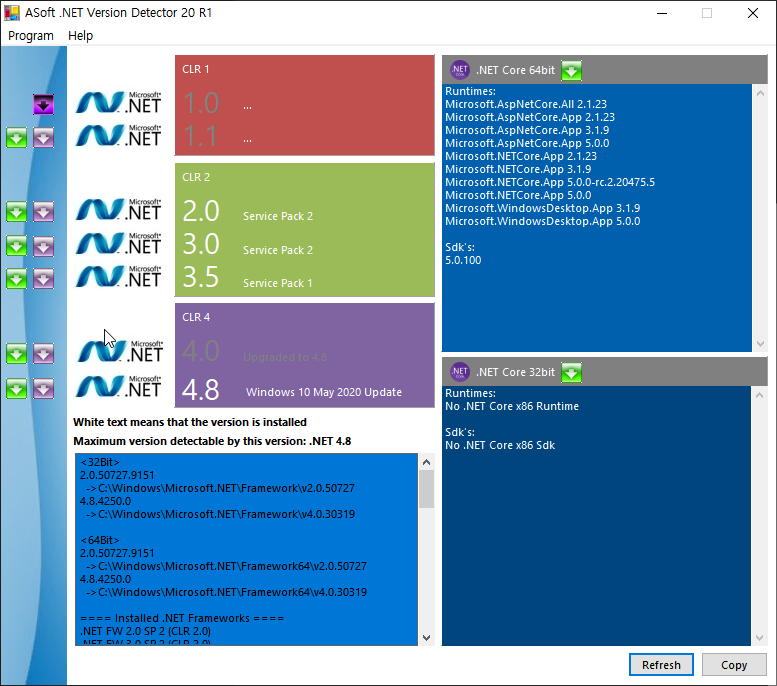This screenshot has width=777, height=686.
Task: Click the Microsoft .NET logo beside version 3.5
Action: (119, 277)
